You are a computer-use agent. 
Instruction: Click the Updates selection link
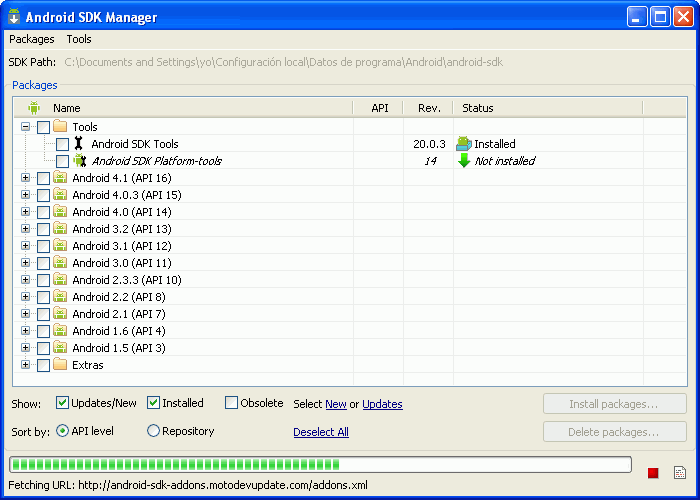pyautogui.click(x=382, y=404)
